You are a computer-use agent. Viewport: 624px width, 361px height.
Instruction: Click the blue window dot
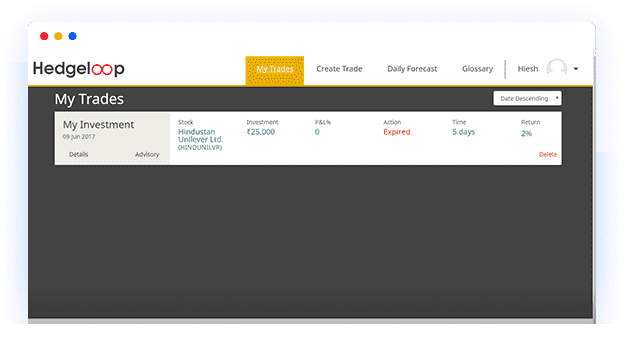[72, 36]
